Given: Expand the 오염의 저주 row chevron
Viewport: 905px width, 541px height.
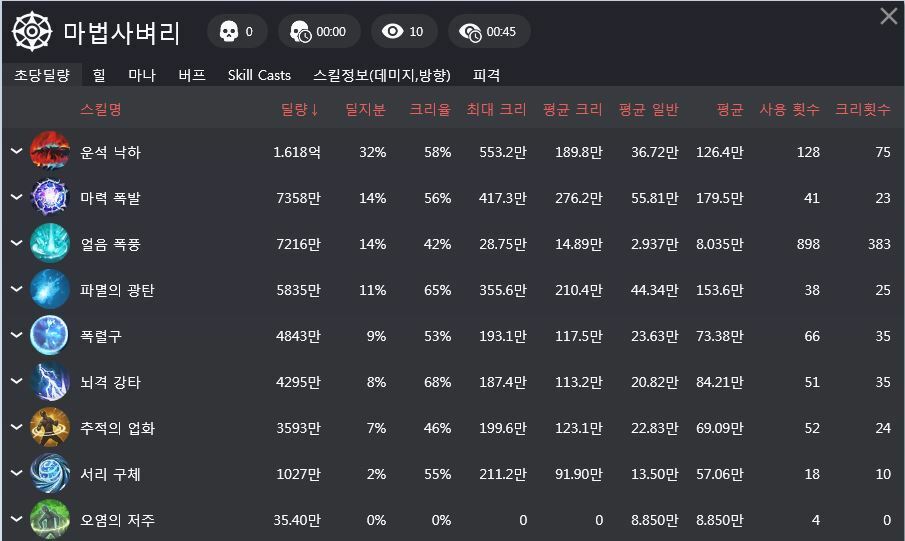Looking at the screenshot, I should pyautogui.click(x=16, y=519).
